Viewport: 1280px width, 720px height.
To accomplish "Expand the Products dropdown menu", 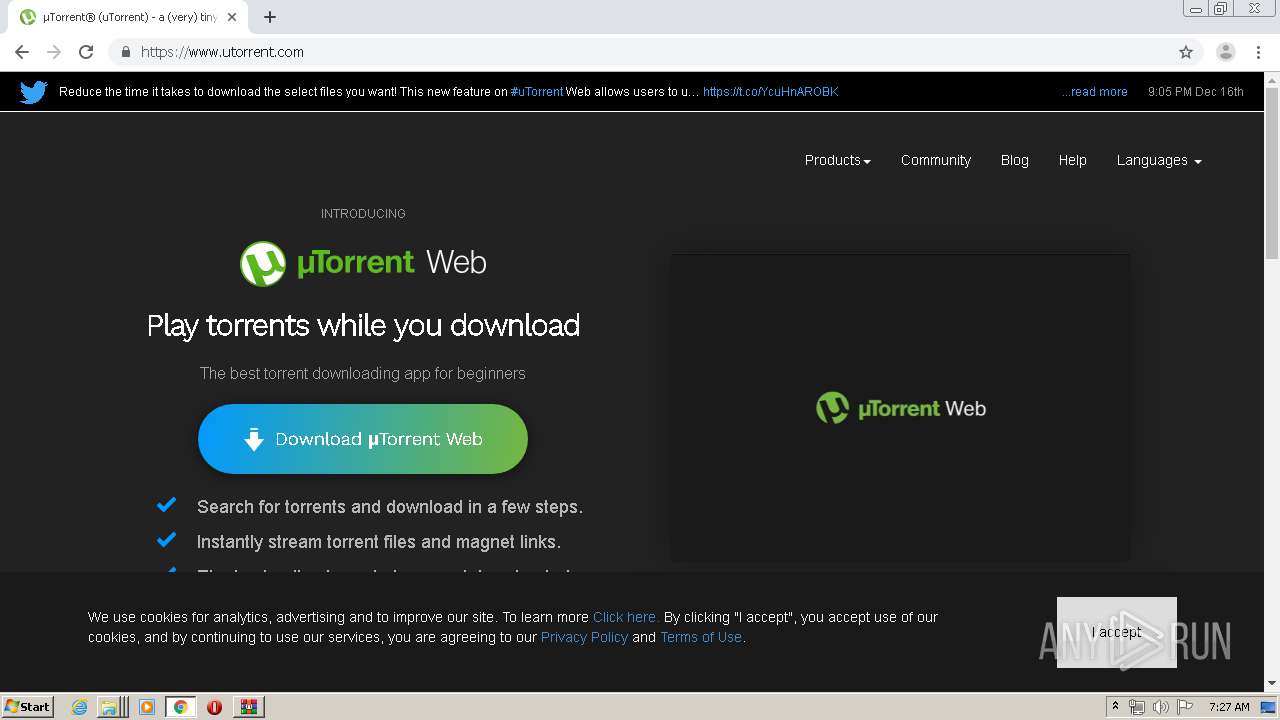I will click(x=837, y=160).
